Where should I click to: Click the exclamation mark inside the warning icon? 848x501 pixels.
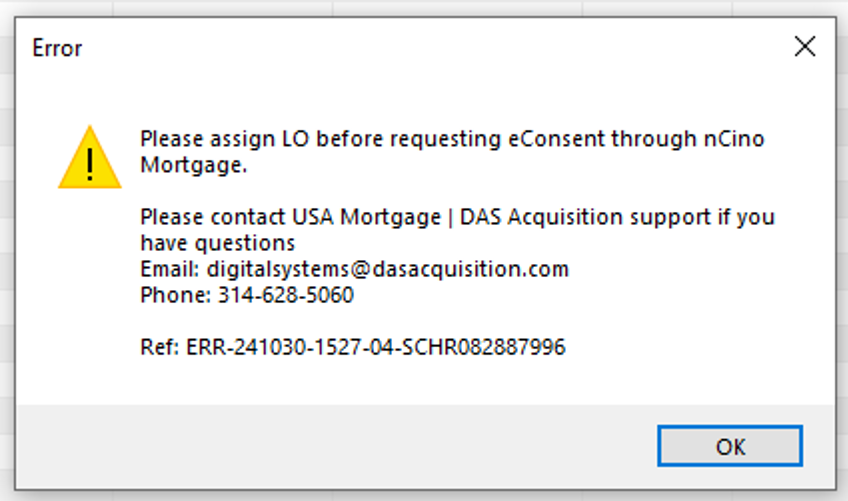[x=90, y=164]
